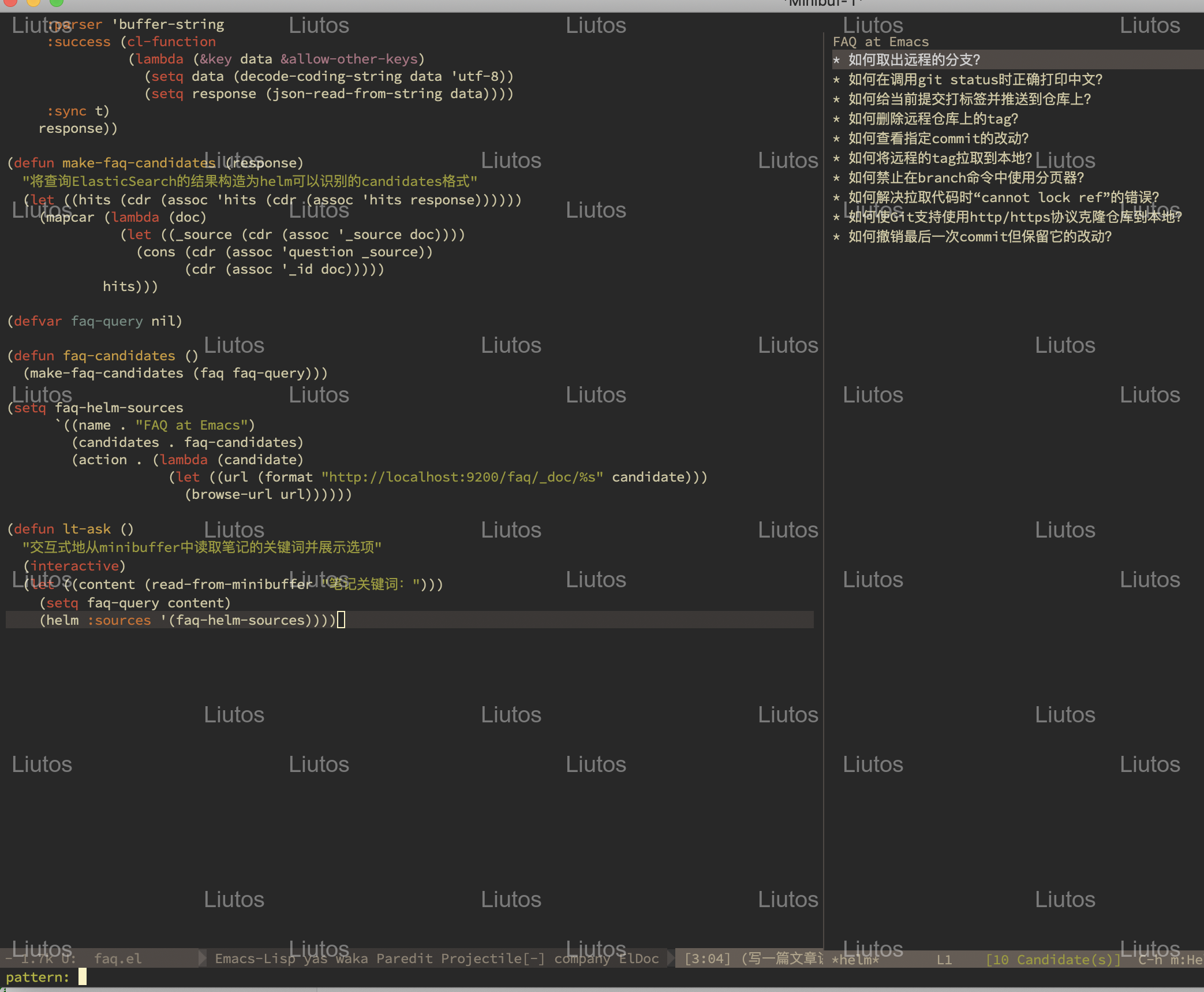This screenshot has height=992, width=1204.
Task: Click the [10 Candidate(s)] indicator
Action: [x=1053, y=960]
